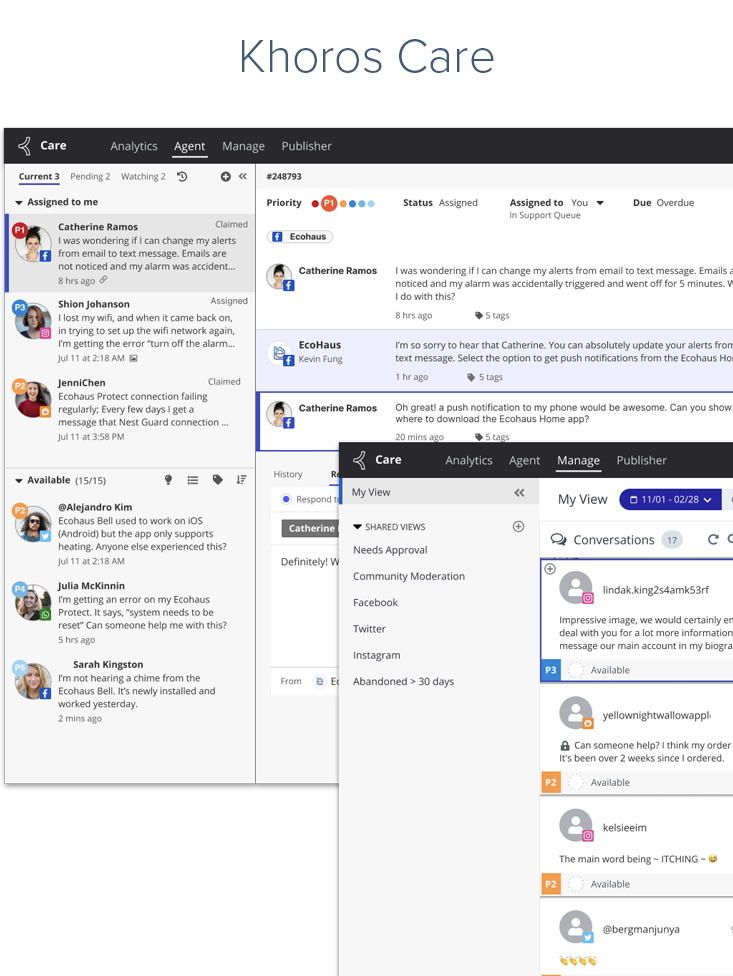Viewport: 733px width, 976px height.
Task: Collapse the SHARED VIEWS section
Action: point(357,527)
